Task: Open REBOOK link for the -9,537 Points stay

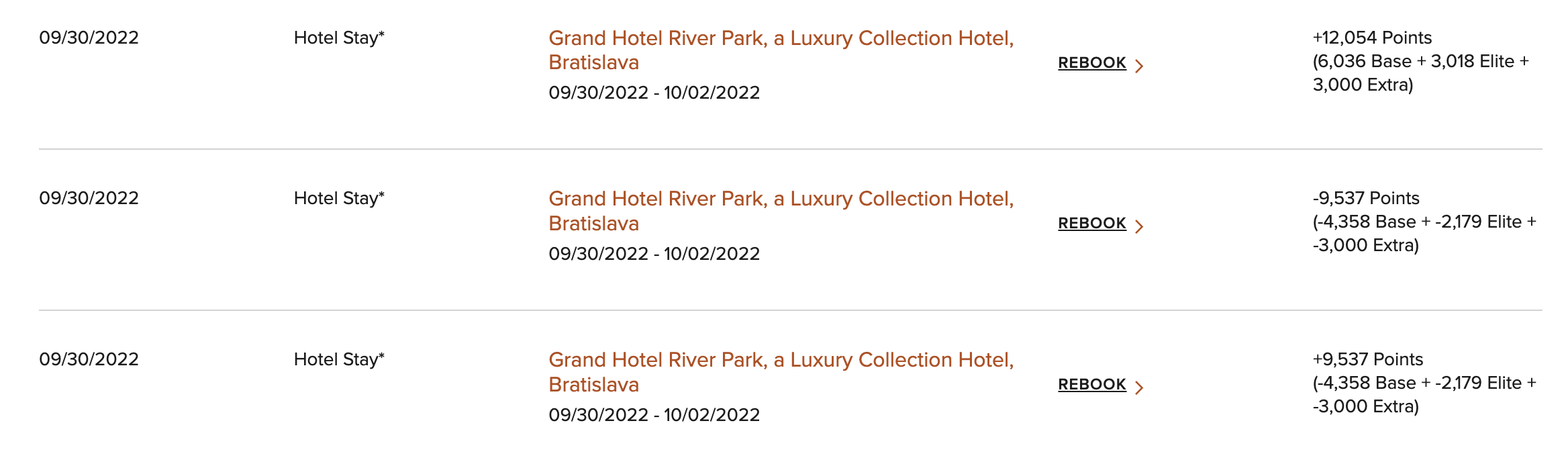Action: (x=1092, y=223)
